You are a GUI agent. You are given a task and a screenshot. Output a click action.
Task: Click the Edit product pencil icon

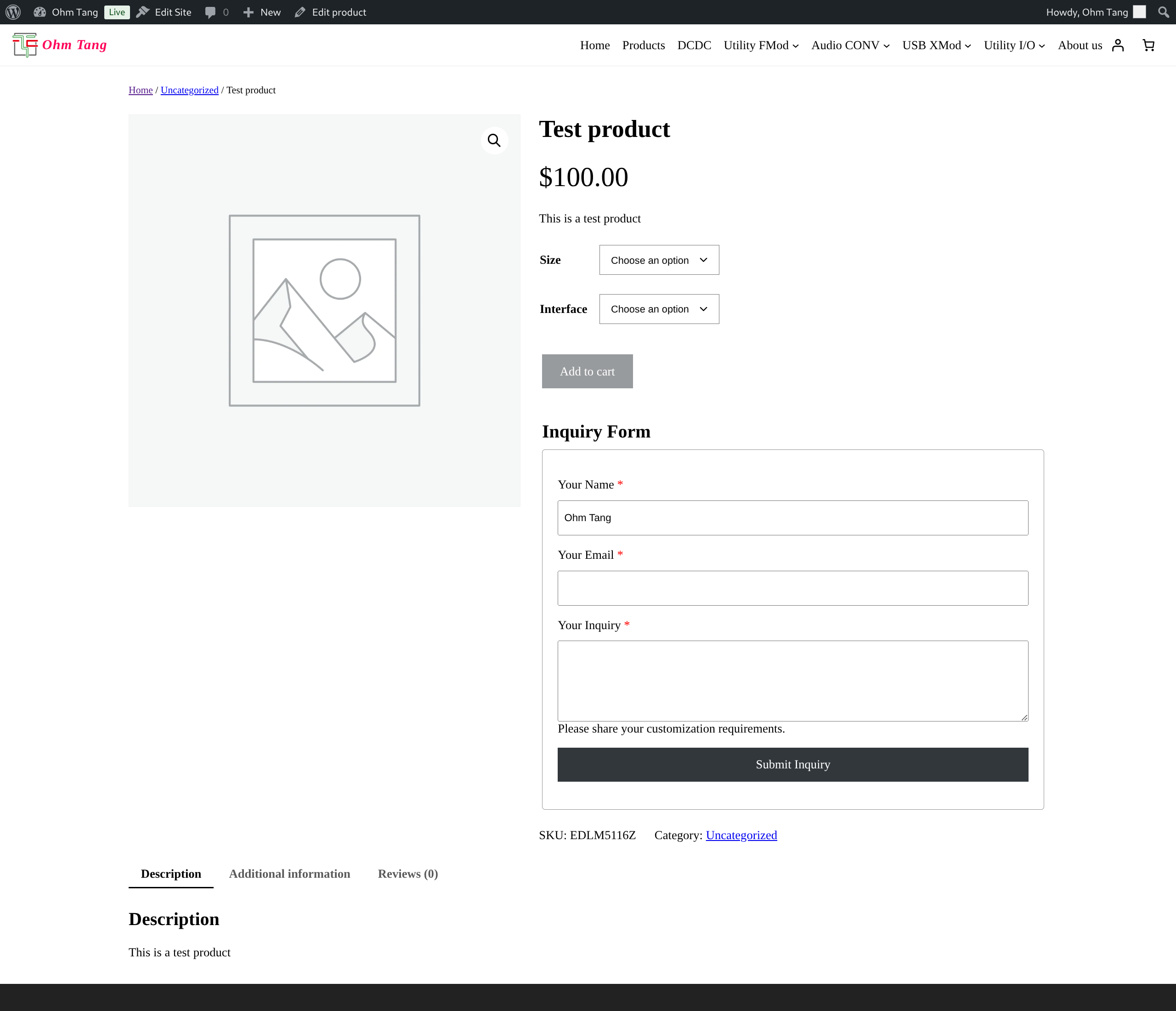[x=300, y=12]
